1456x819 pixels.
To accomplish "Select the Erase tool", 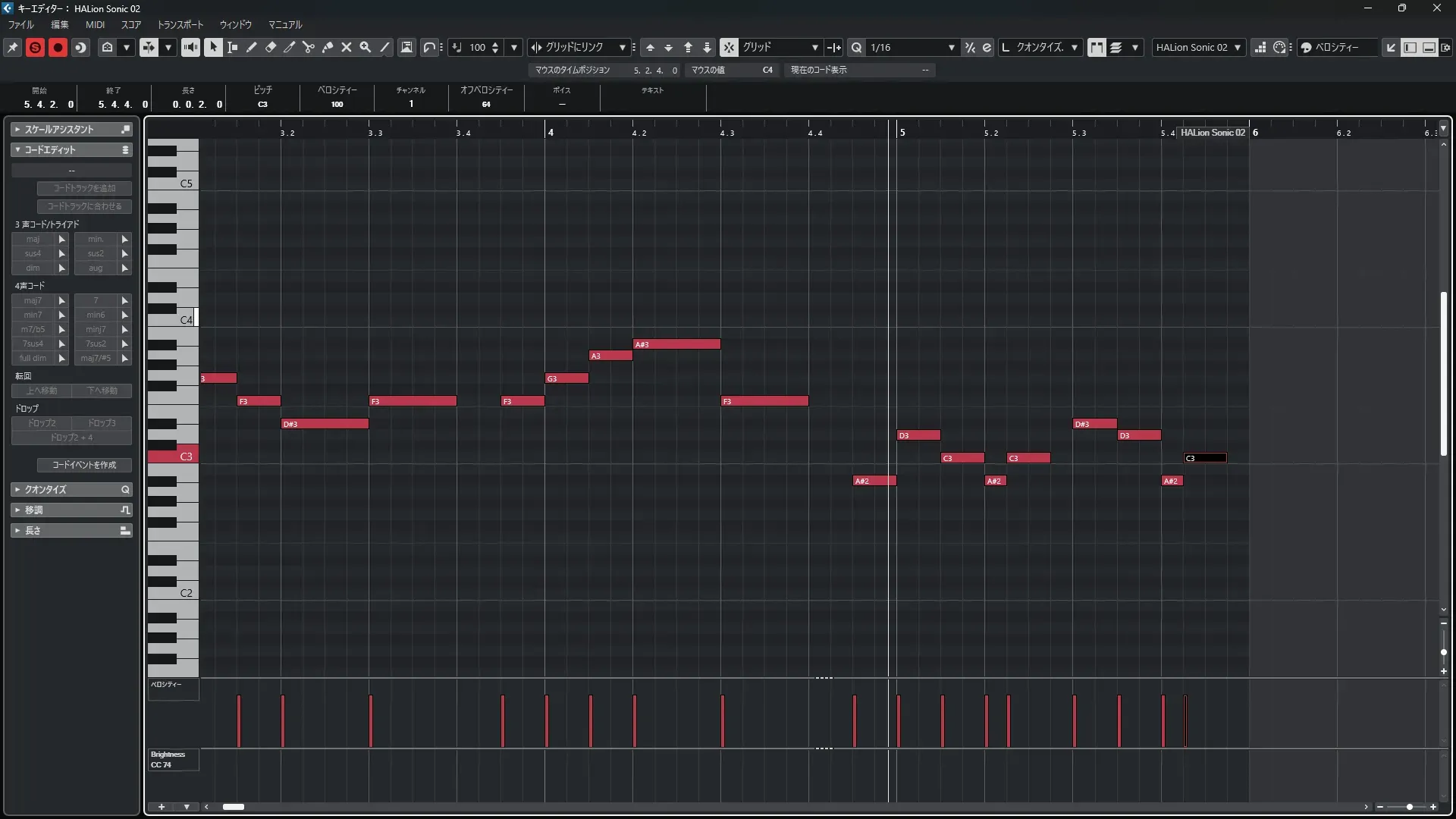I will [x=271, y=47].
